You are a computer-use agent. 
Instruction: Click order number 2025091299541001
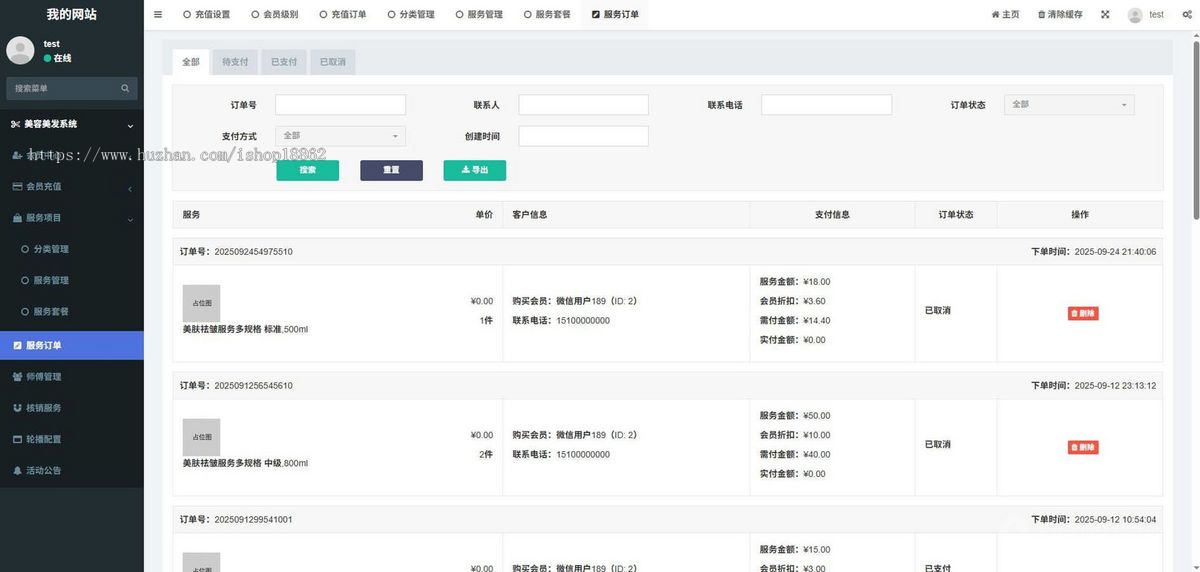pos(254,520)
